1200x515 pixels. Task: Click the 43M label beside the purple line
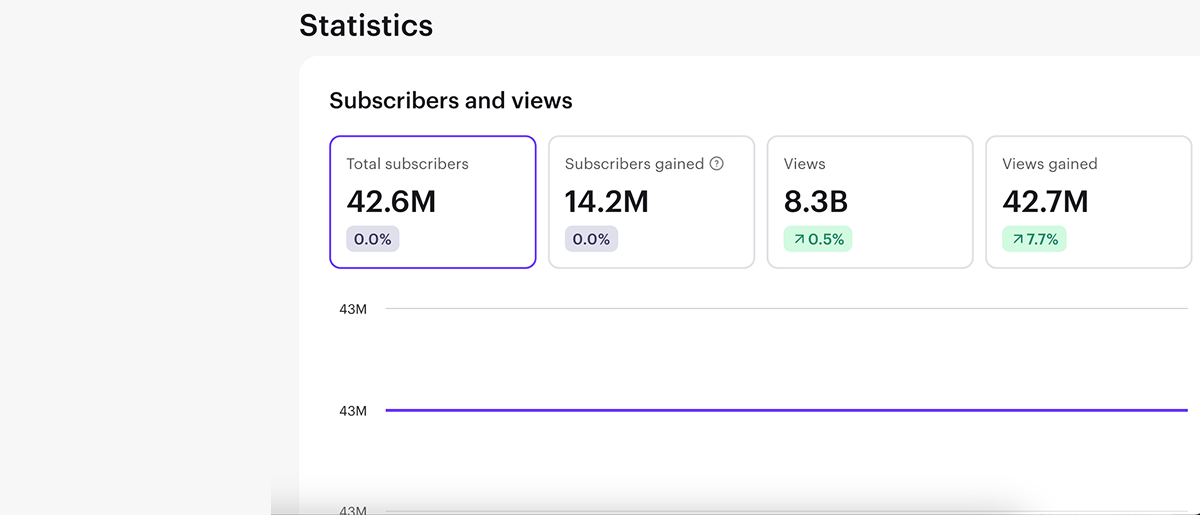coord(353,411)
